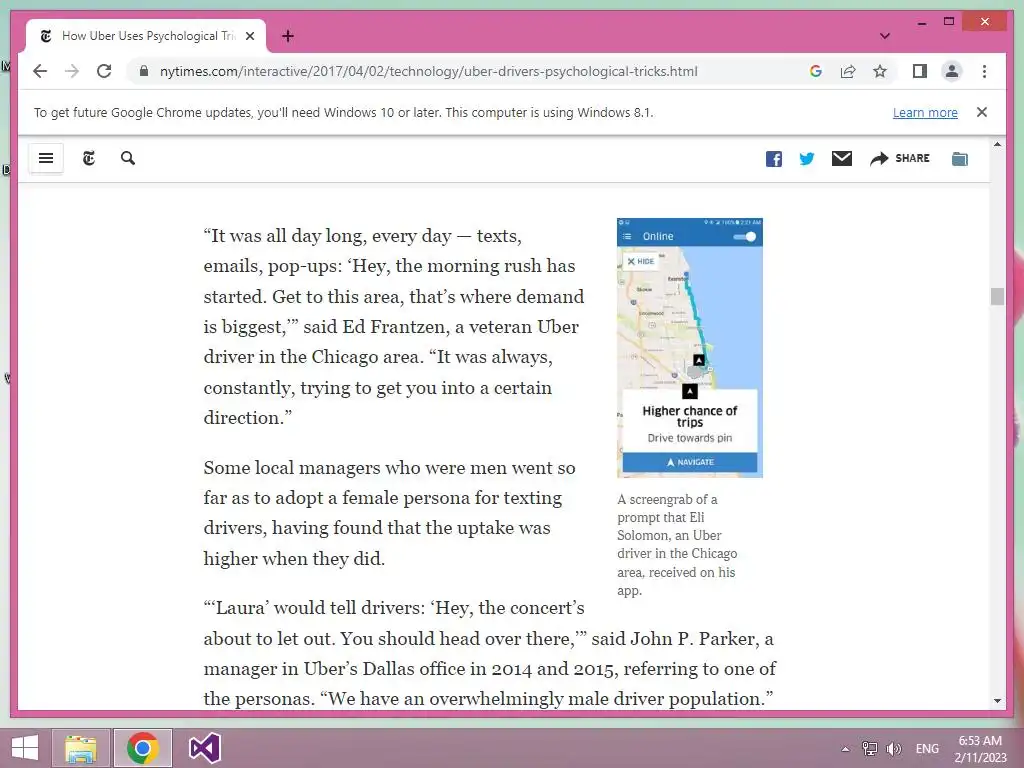Save the article with folder icon
Image resolution: width=1024 pixels, height=768 pixels.
(959, 159)
